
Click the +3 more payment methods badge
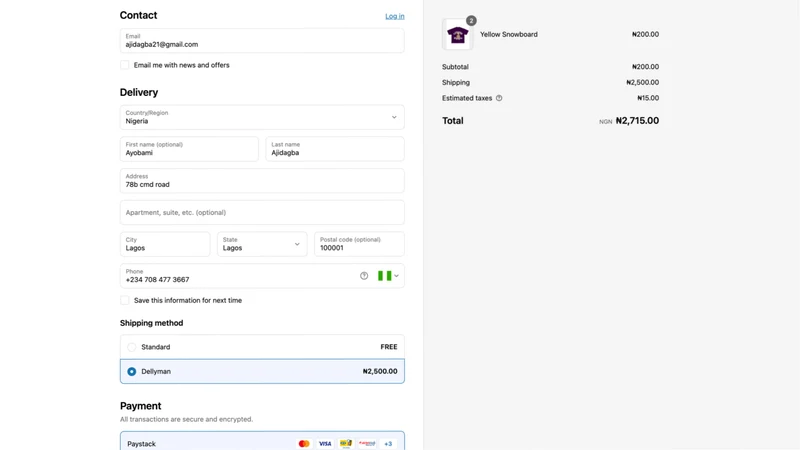click(x=388, y=444)
